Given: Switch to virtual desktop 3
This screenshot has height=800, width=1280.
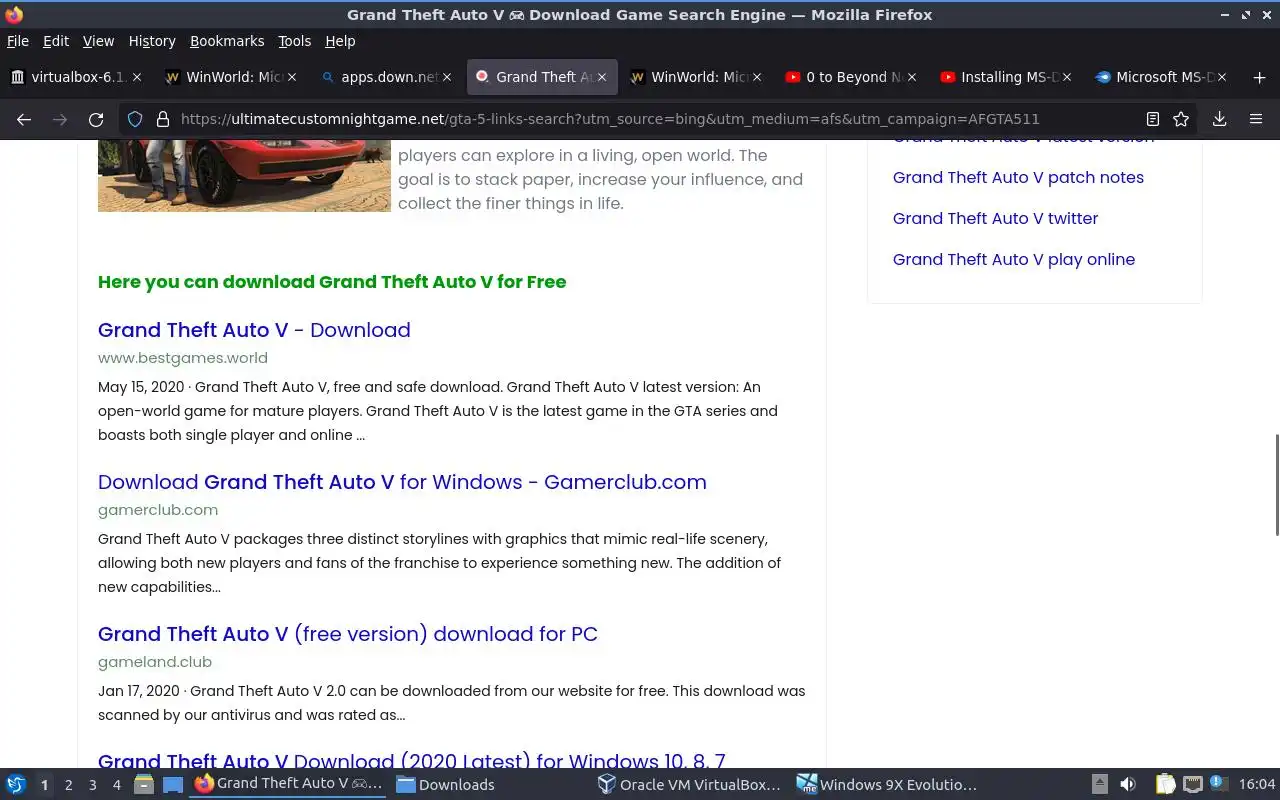Looking at the screenshot, I should pyautogui.click(x=92, y=785).
